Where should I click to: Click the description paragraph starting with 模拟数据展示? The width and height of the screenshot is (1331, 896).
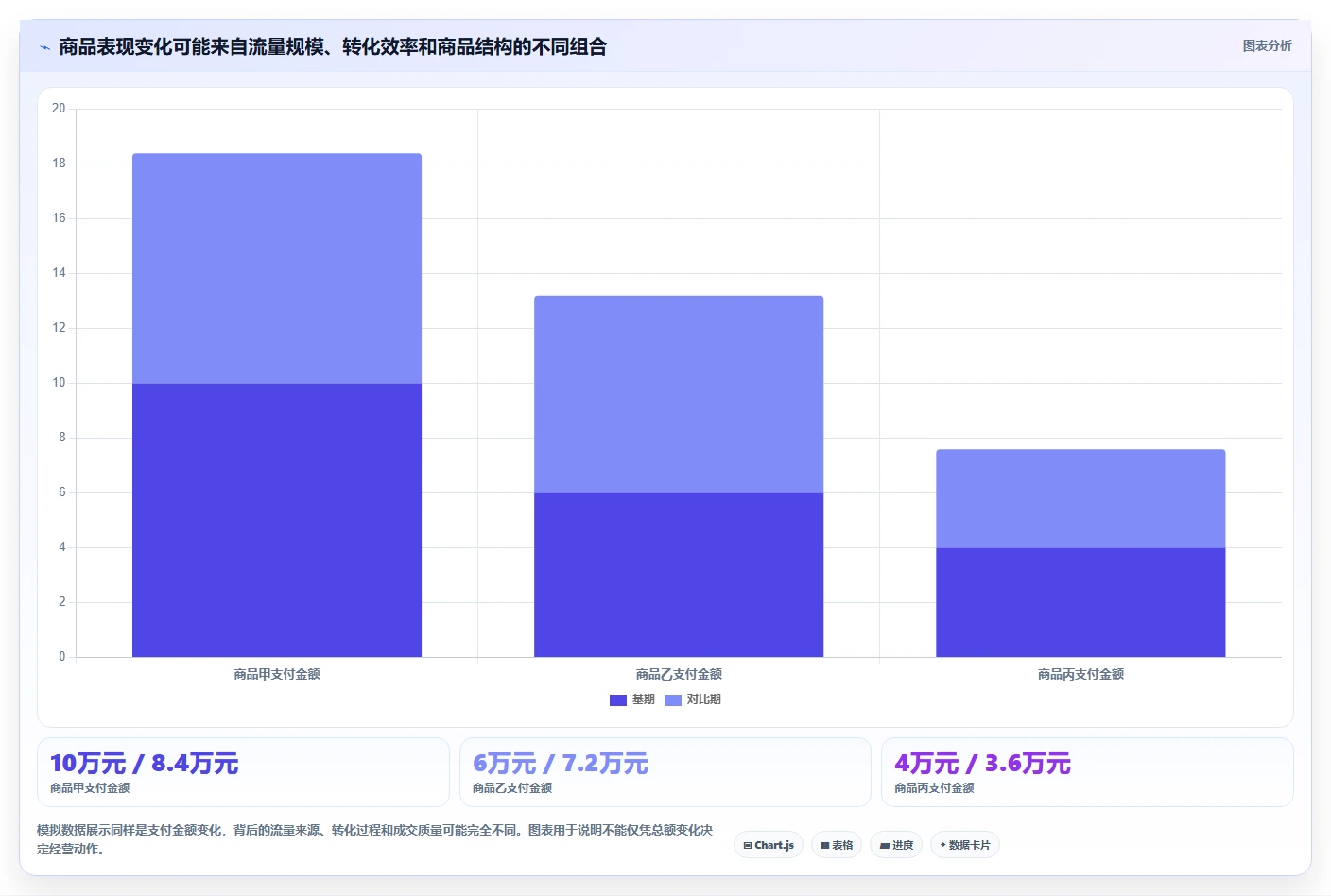click(375, 839)
